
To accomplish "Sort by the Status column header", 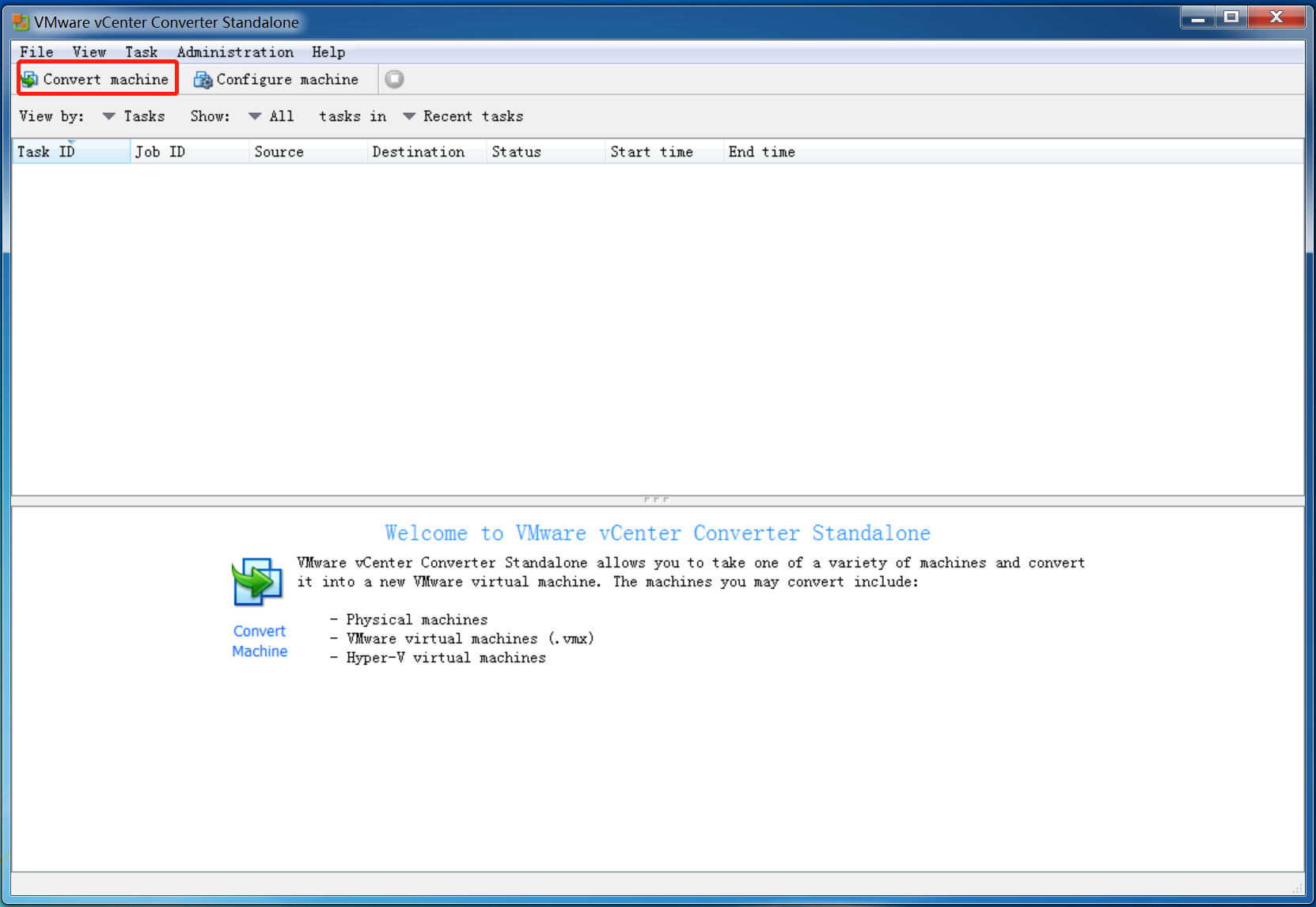I will point(546,152).
